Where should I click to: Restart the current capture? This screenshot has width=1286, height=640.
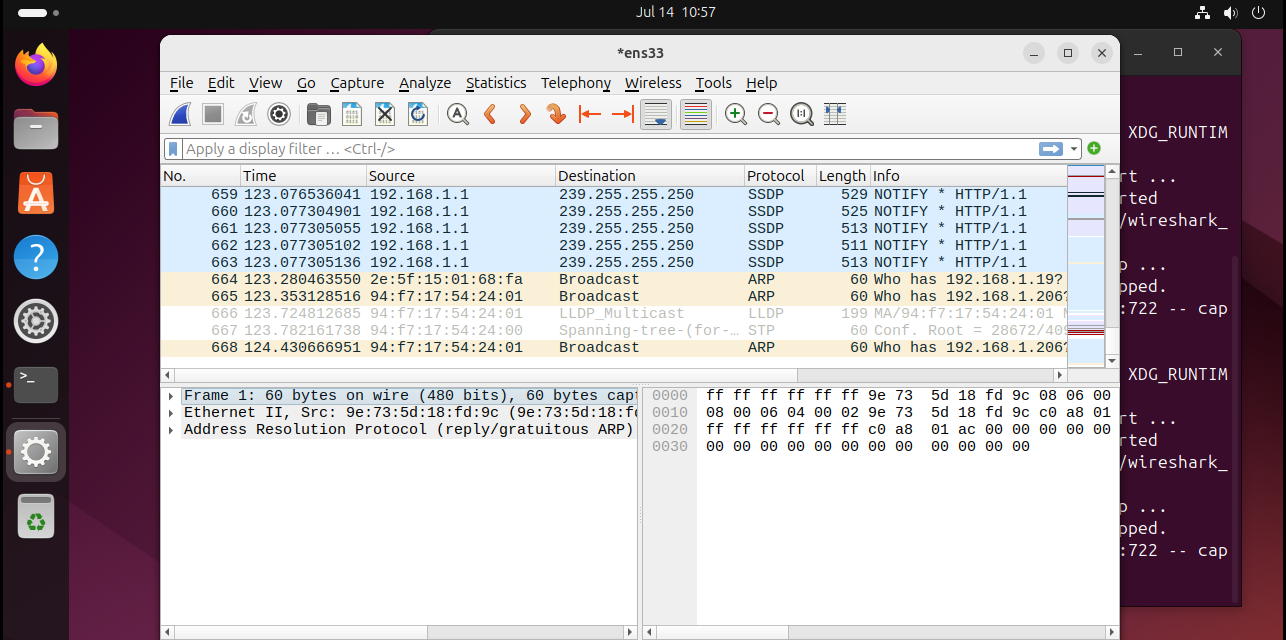click(x=246, y=114)
